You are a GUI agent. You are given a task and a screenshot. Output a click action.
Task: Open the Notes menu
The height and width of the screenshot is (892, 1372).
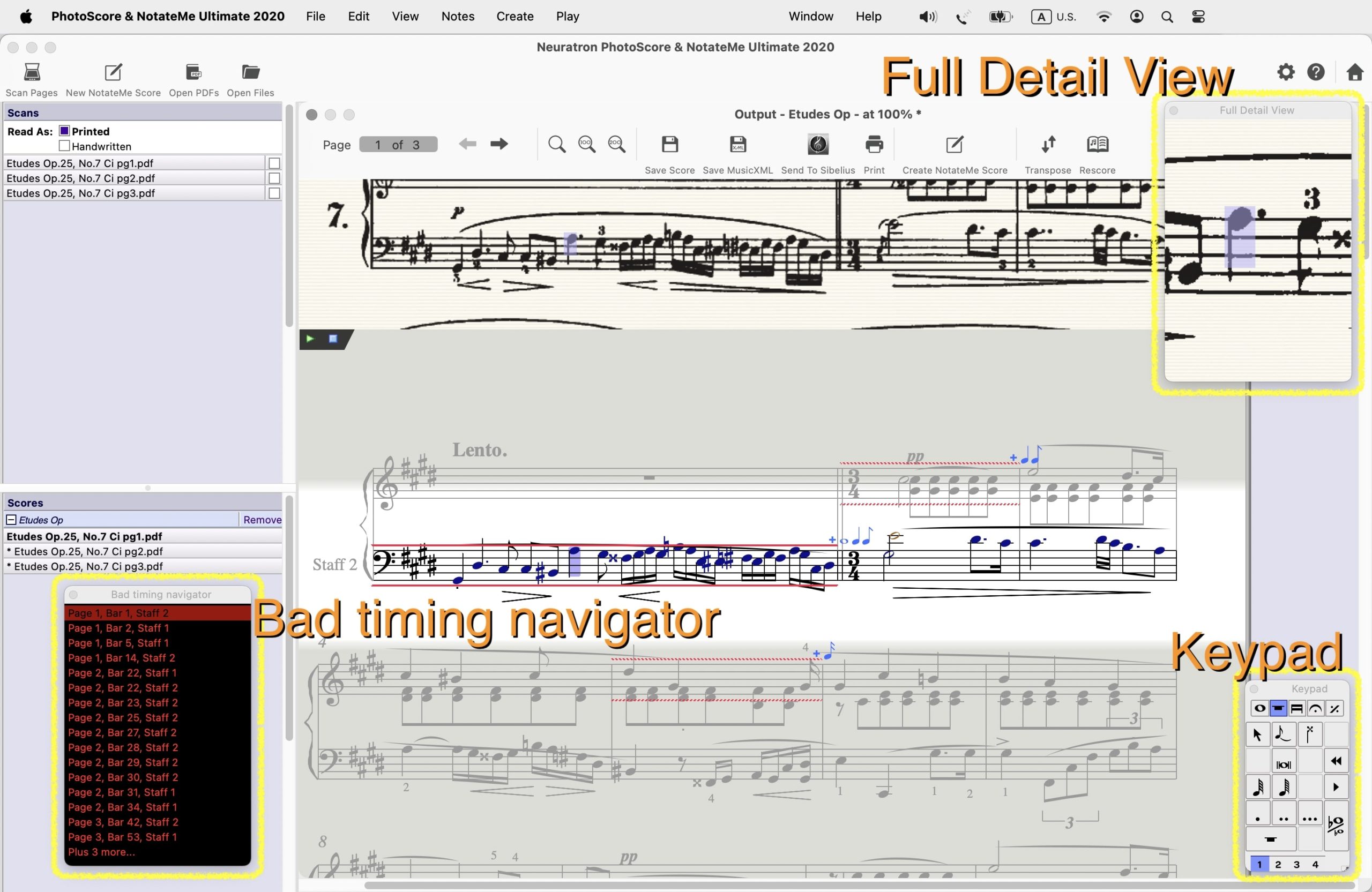coord(457,16)
